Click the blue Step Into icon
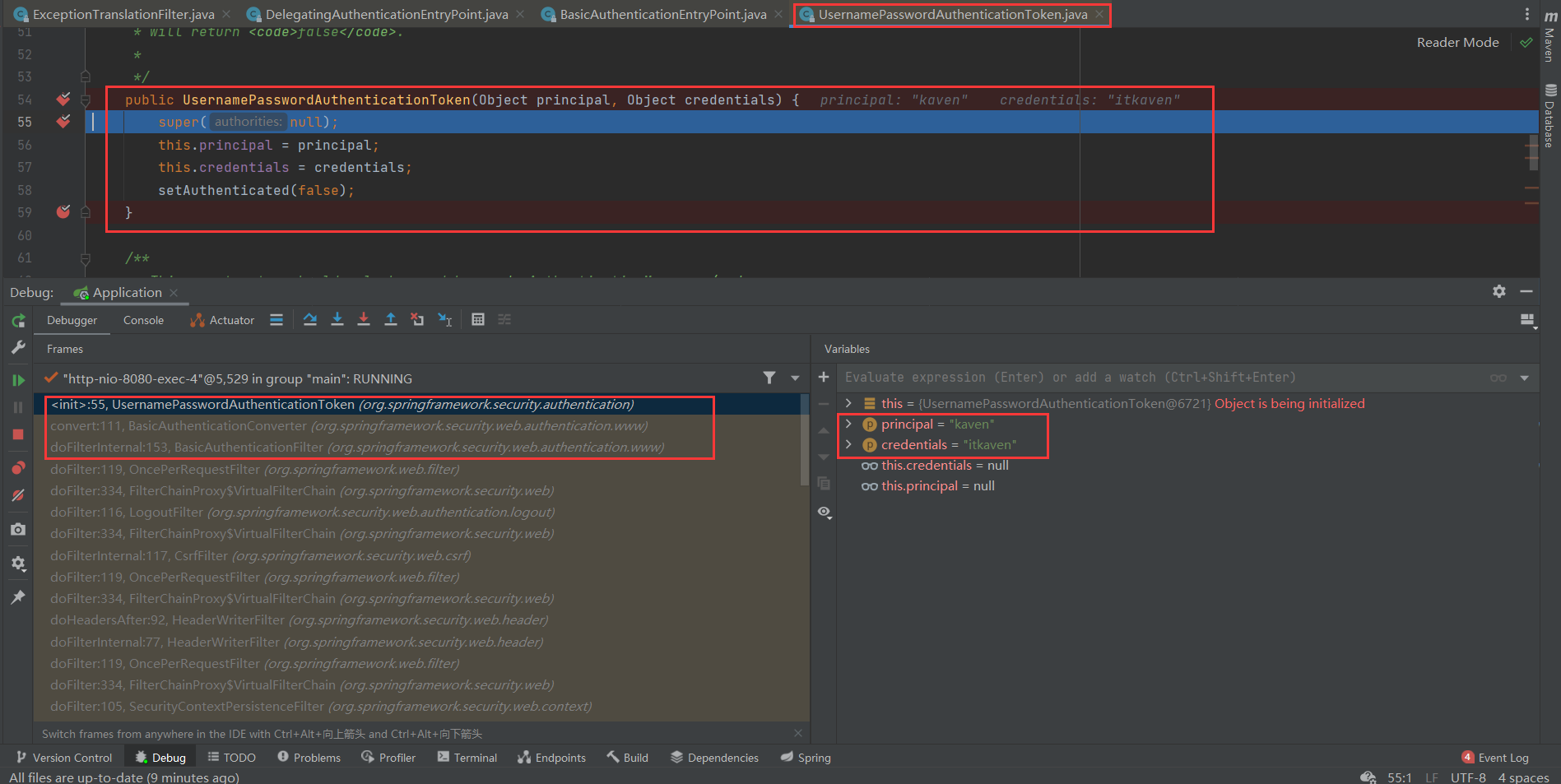This screenshot has height=784, width=1561. coord(337,320)
